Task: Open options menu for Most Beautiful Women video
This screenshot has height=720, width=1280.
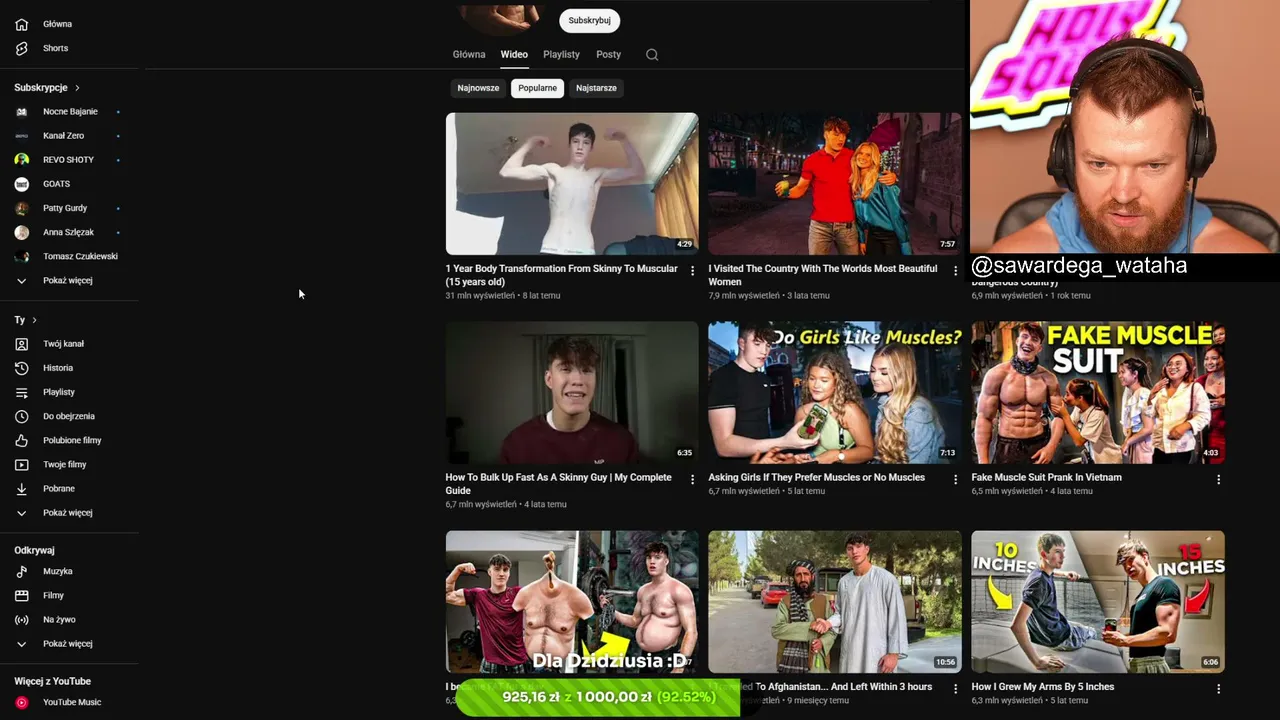Action: [955, 271]
